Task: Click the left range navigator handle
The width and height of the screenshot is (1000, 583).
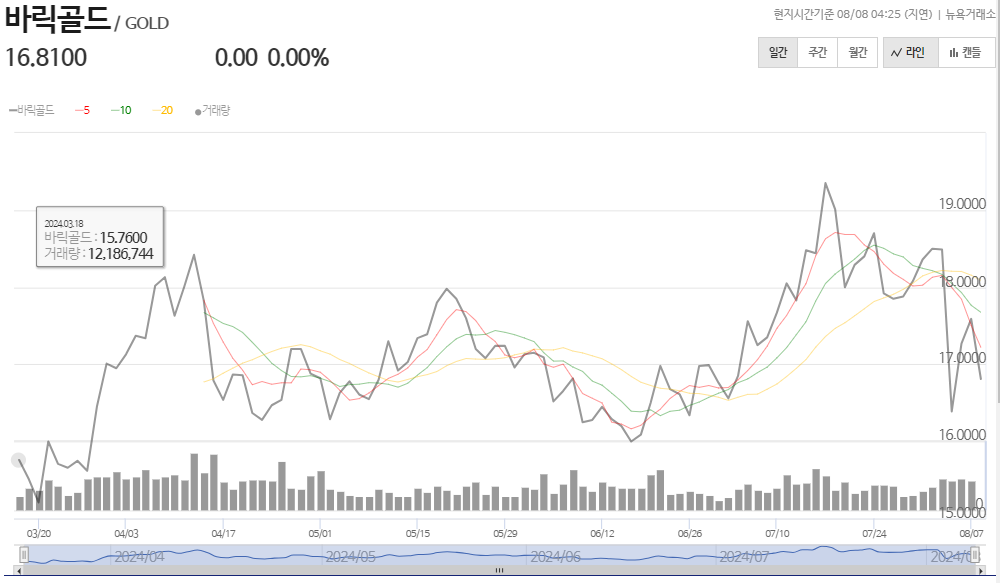Action: tap(24, 554)
